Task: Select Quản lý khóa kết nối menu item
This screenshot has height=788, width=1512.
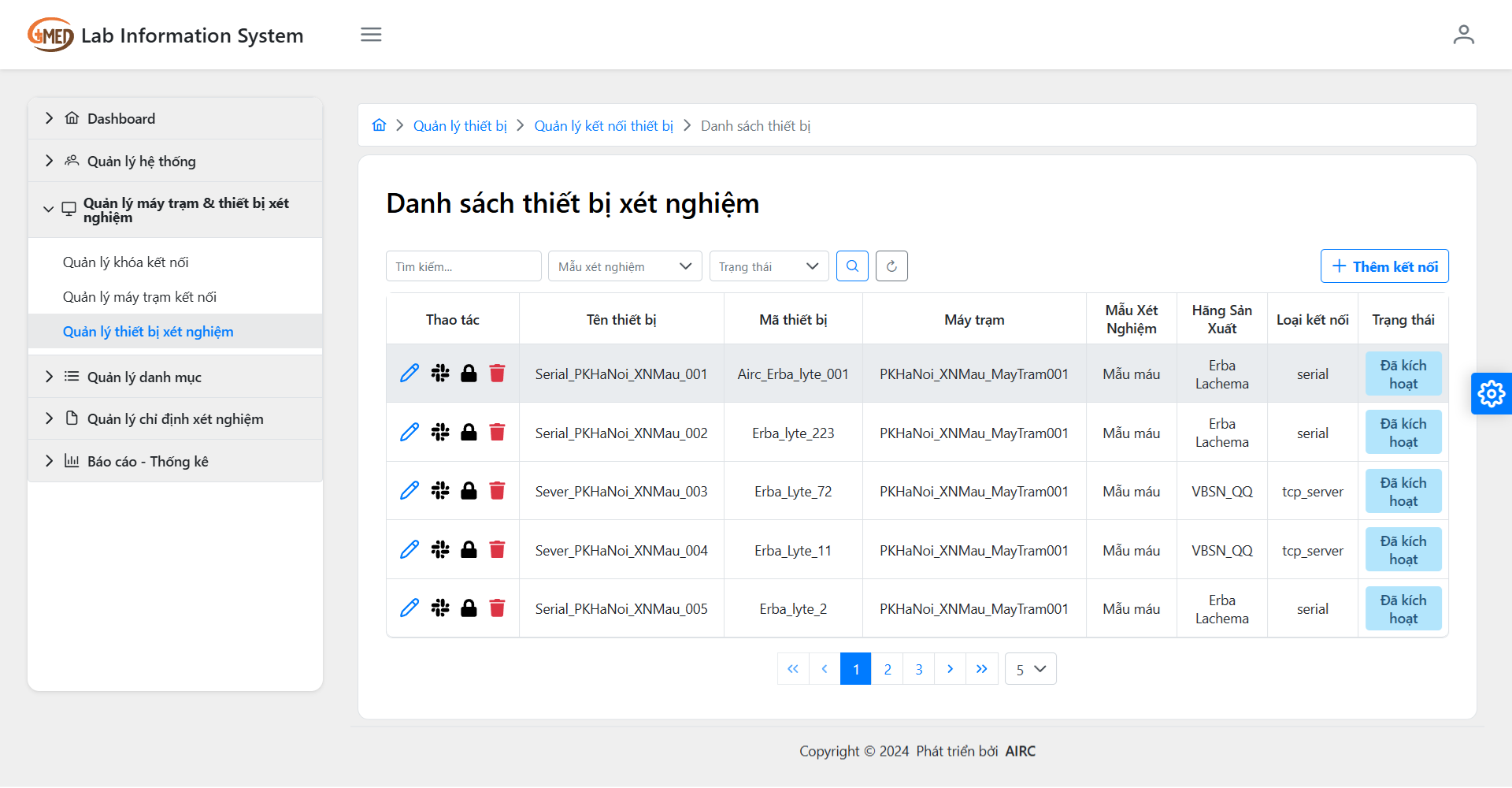Action: click(x=126, y=262)
